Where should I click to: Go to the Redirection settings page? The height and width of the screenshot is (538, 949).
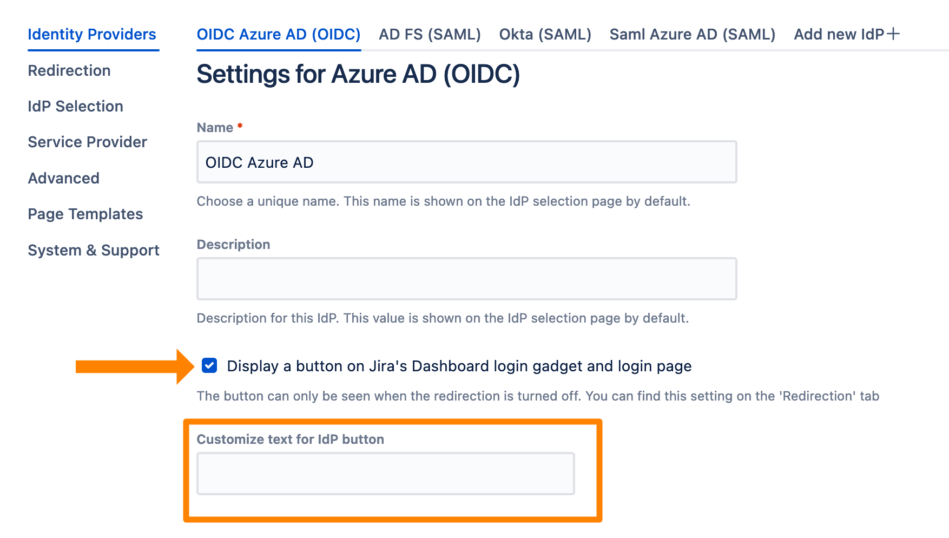(69, 71)
